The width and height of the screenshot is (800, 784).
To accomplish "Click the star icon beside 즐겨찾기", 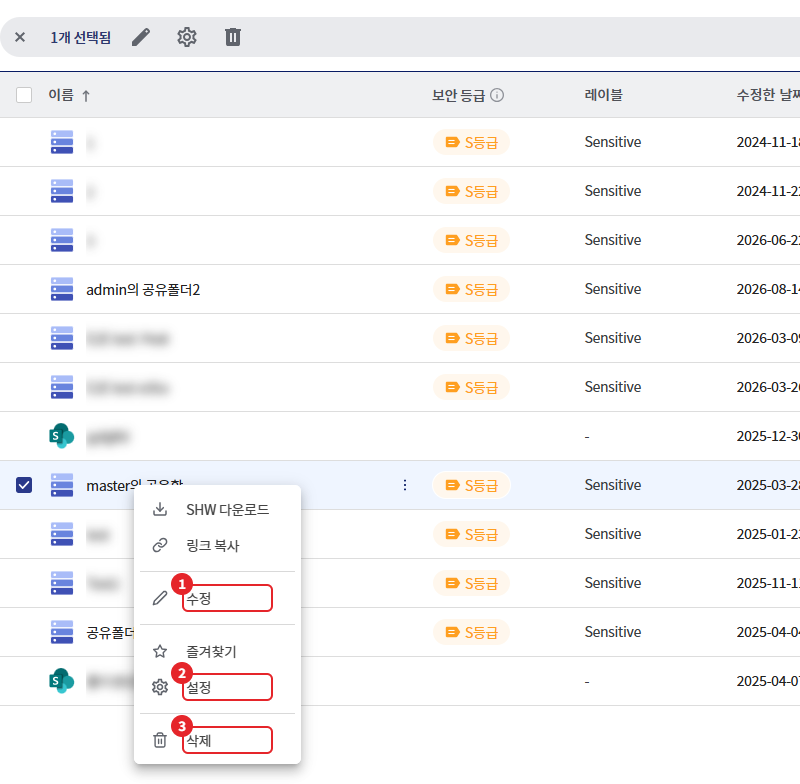I will click(160, 651).
